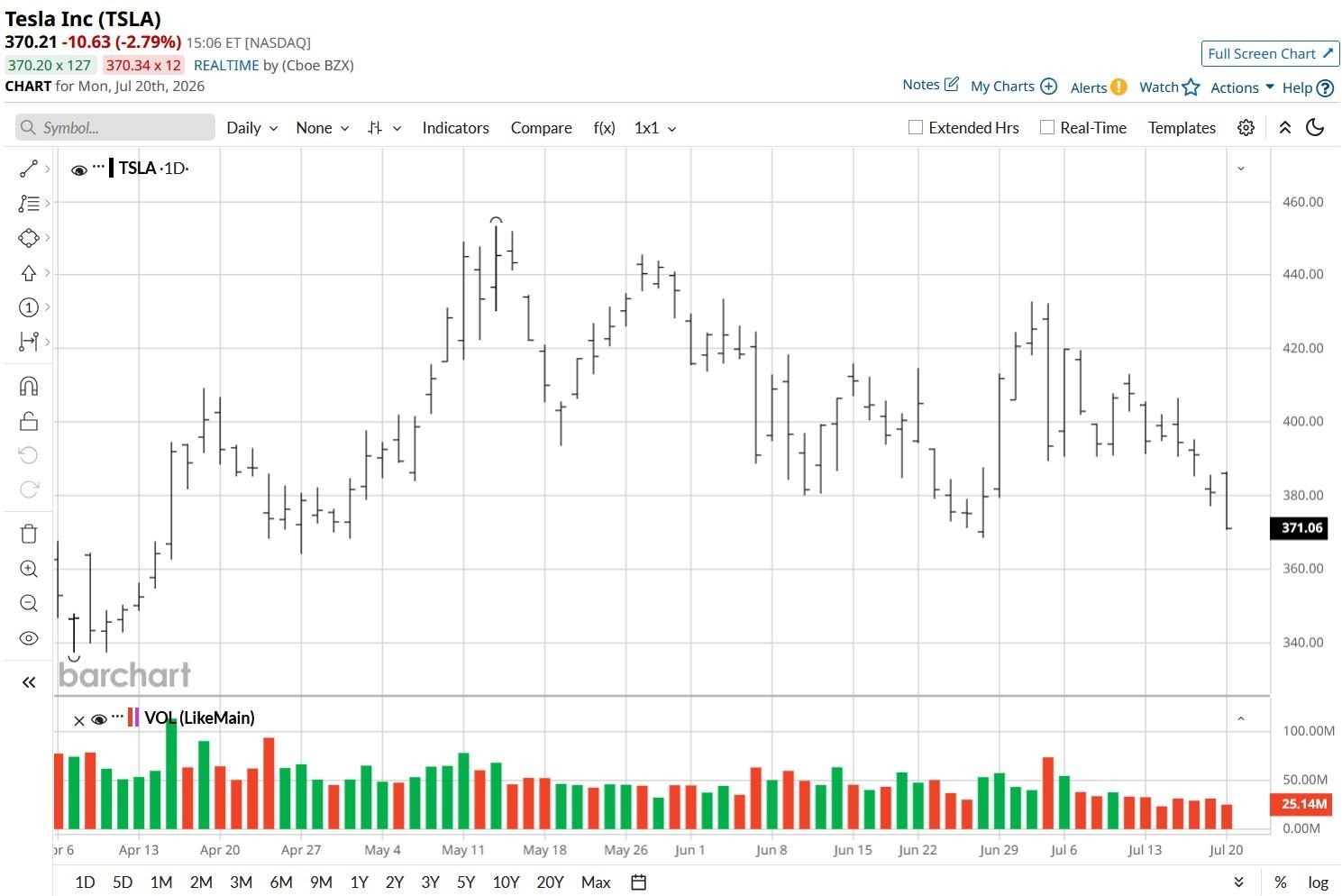Expand bottom bar double chevron
The height and width of the screenshot is (896, 1342).
coord(1239,882)
